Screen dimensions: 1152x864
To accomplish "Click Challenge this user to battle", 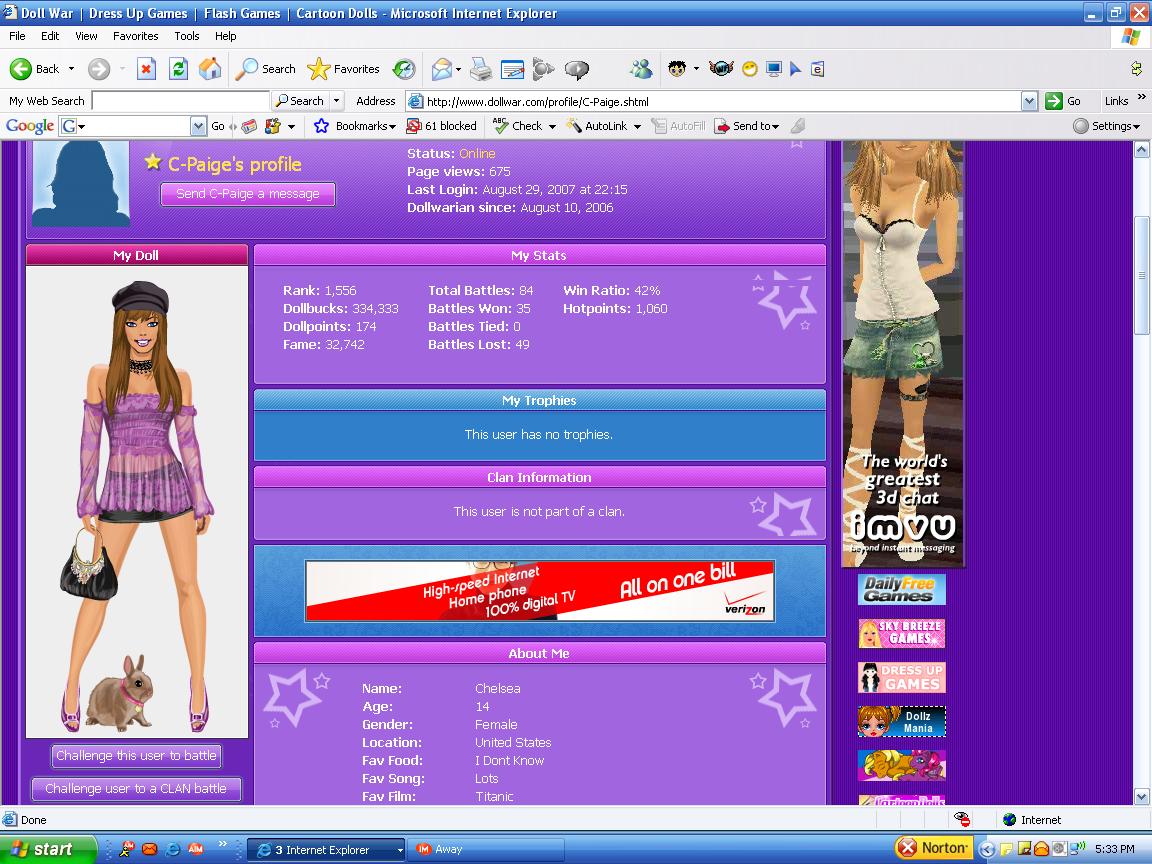I will point(136,755).
